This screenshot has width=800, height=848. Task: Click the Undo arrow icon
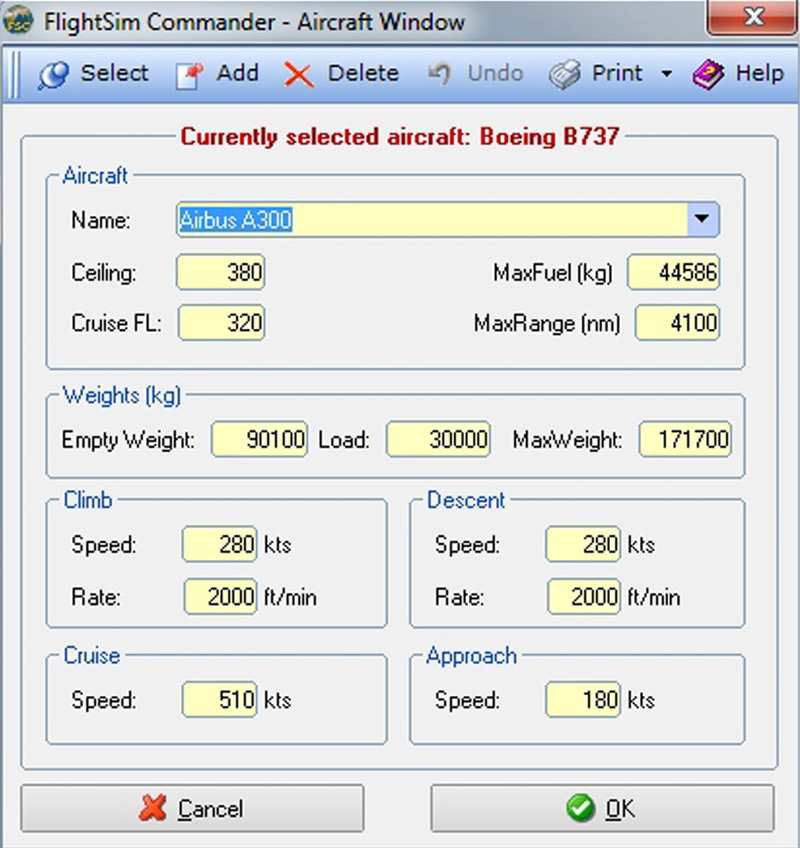pos(439,74)
